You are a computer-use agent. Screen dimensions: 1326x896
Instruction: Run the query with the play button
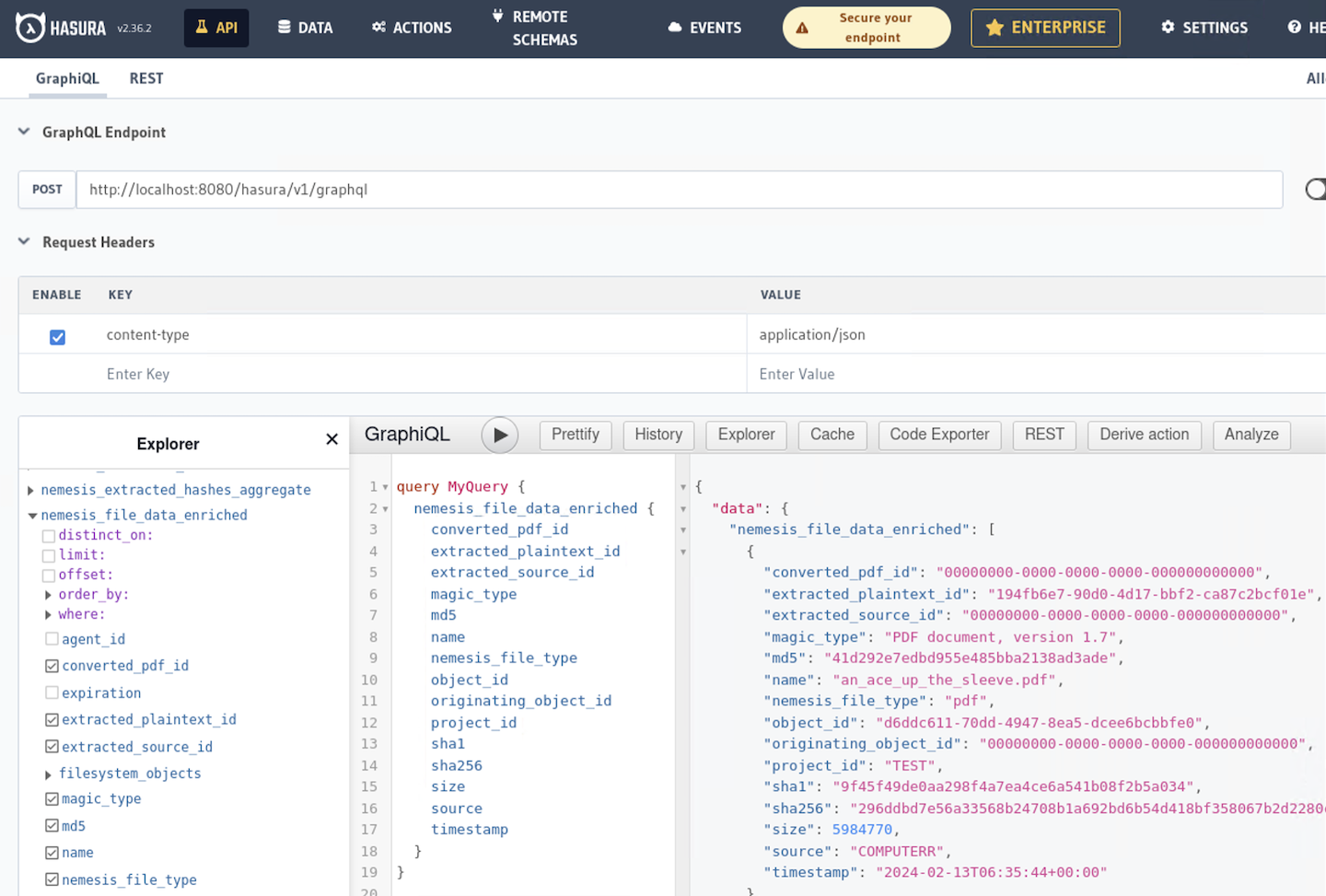[500, 435]
